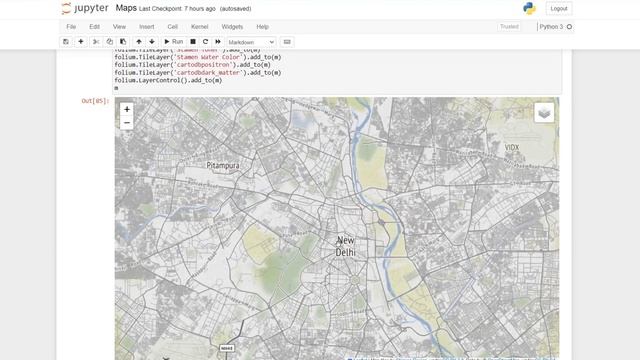Open the File menu
Screen dimensions: 640x360
coord(71,27)
